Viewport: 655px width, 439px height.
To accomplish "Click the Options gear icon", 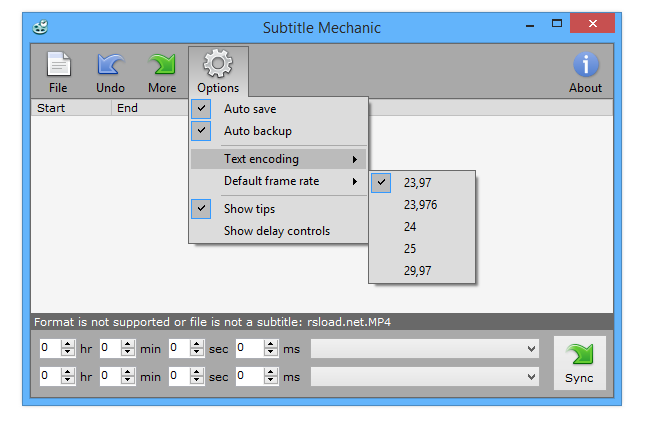I will coord(217,66).
